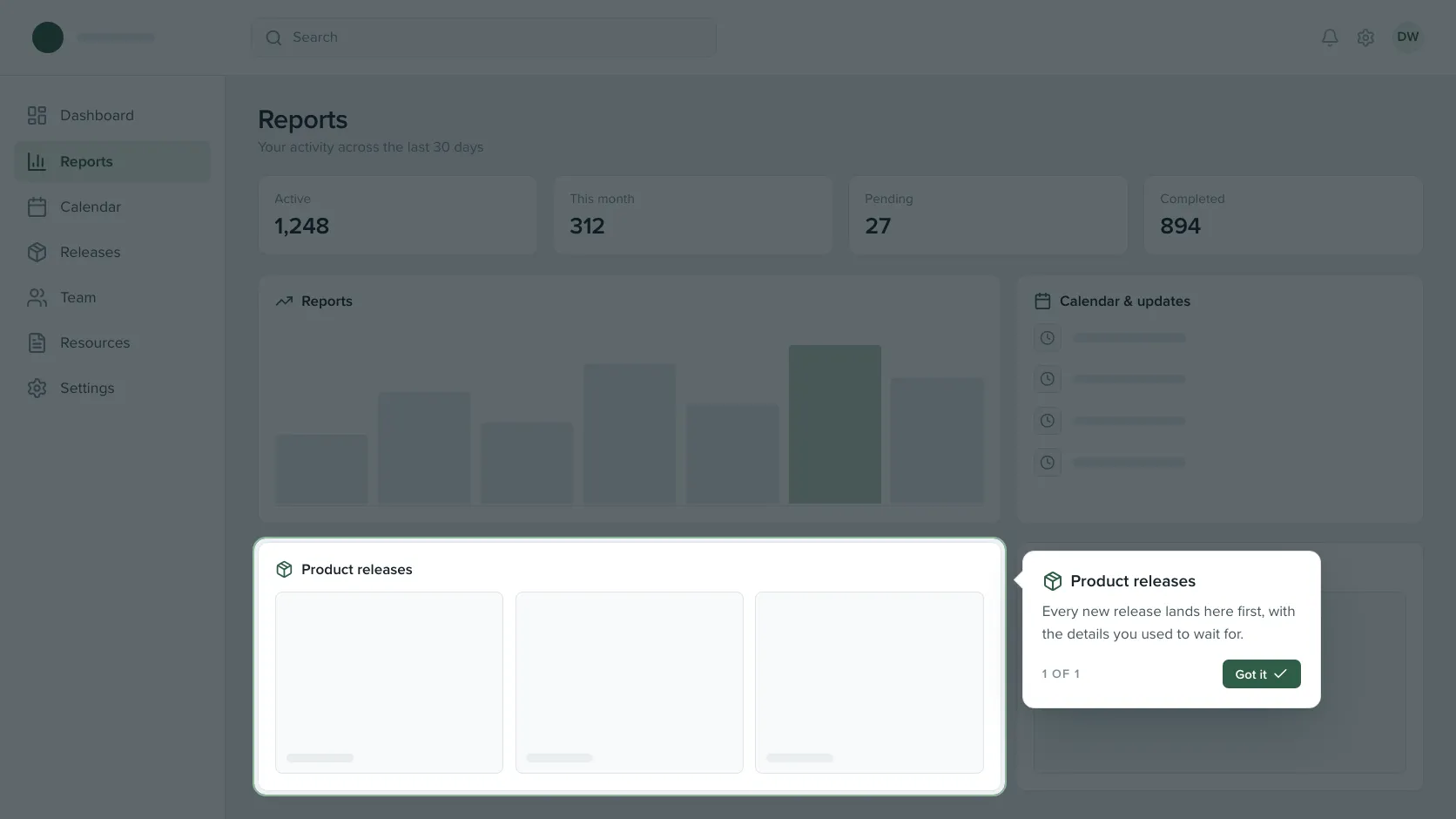Click the Product releases panel box icon
This screenshot has width=1456, height=819.
(x=284, y=569)
